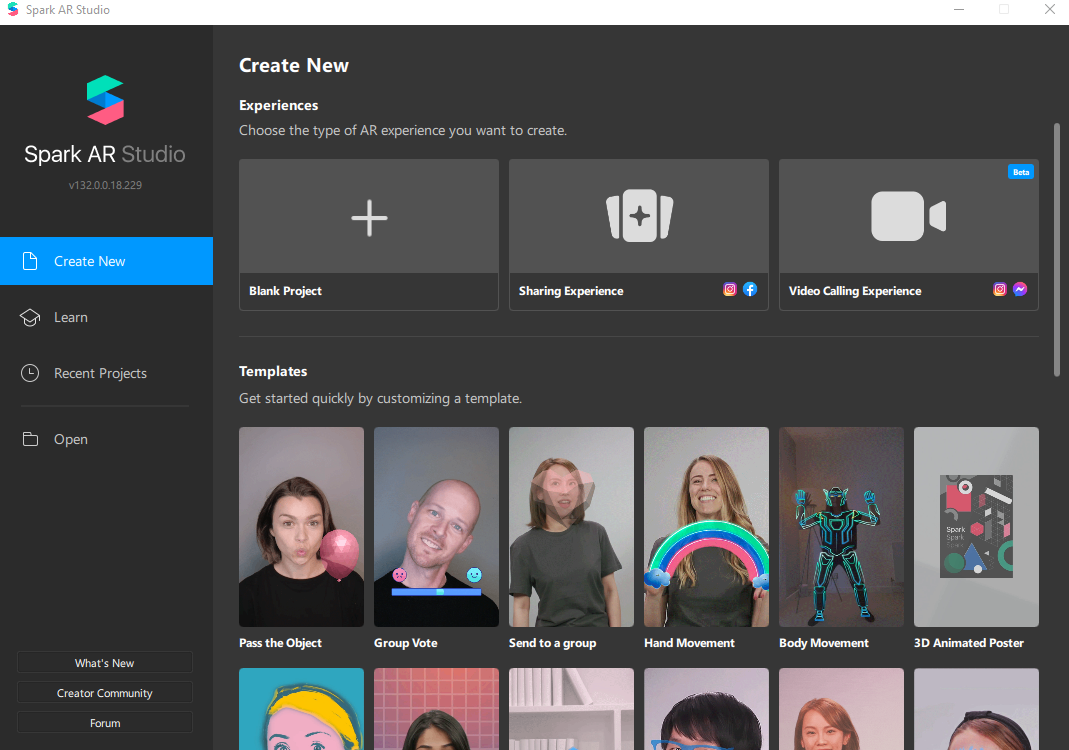Image resolution: width=1069 pixels, height=750 pixels.
Task: Open the Pass the Object template
Action: (x=301, y=527)
